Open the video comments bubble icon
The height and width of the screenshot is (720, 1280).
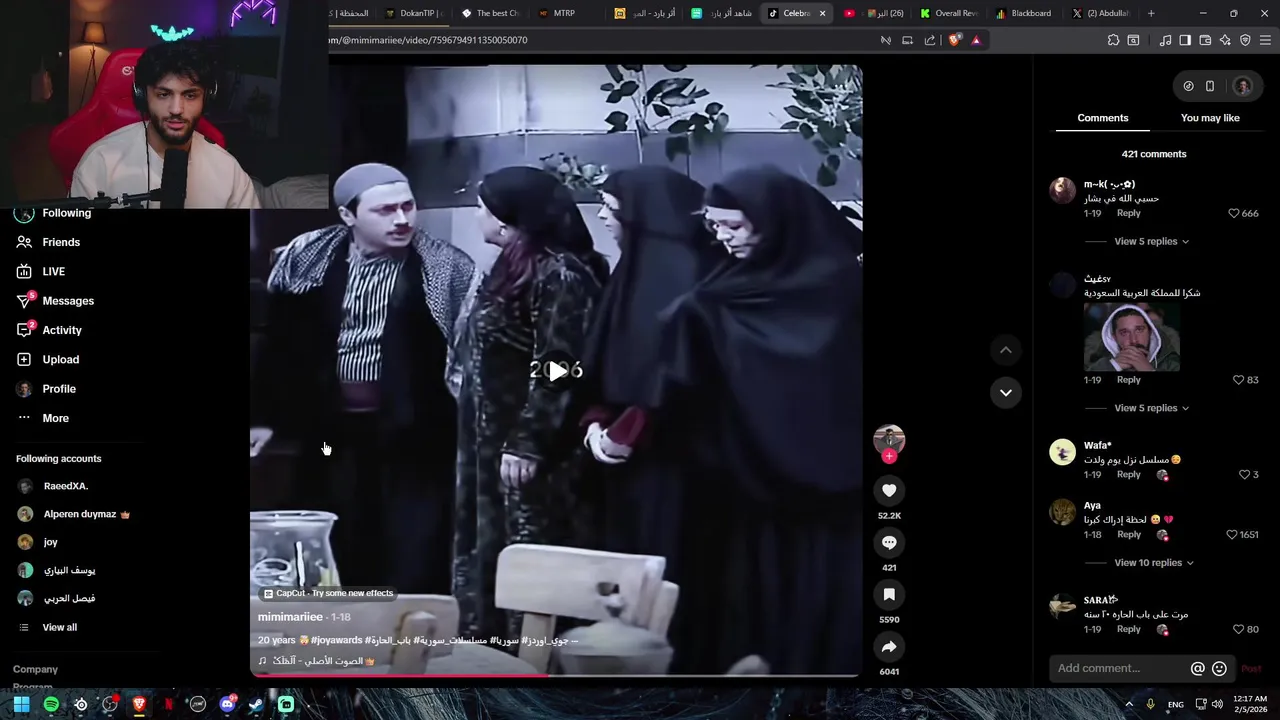pyautogui.click(x=889, y=542)
